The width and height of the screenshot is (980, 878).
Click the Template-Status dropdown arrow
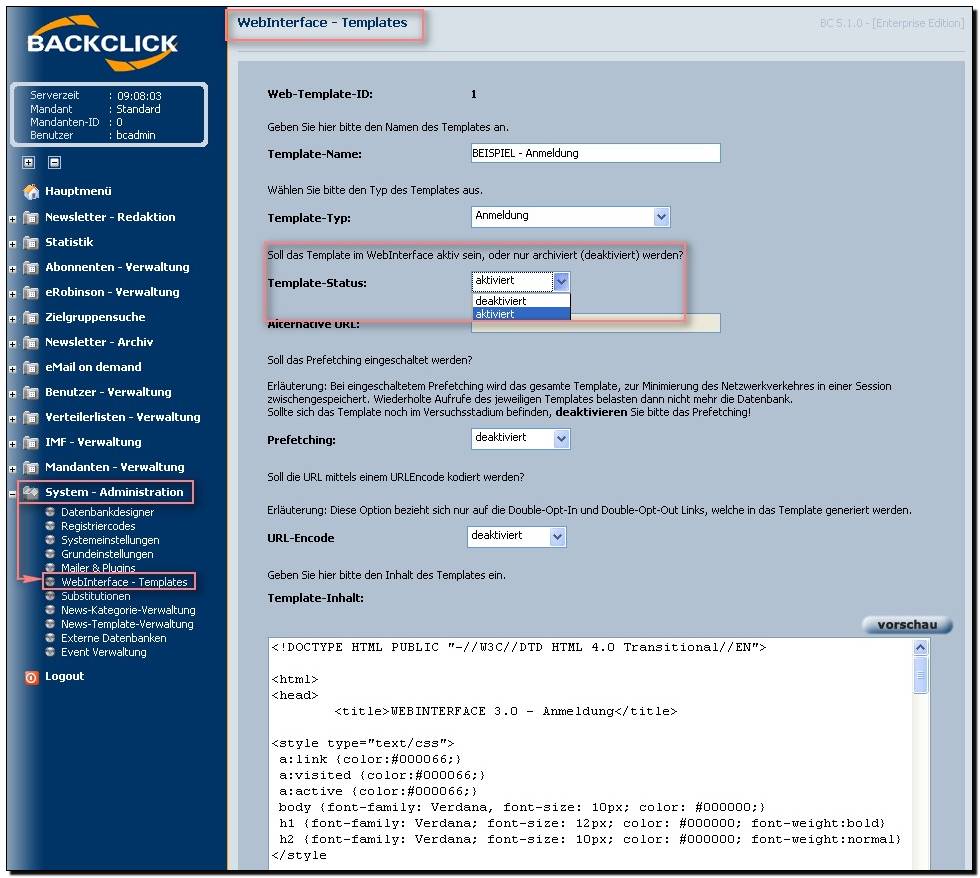[561, 282]
